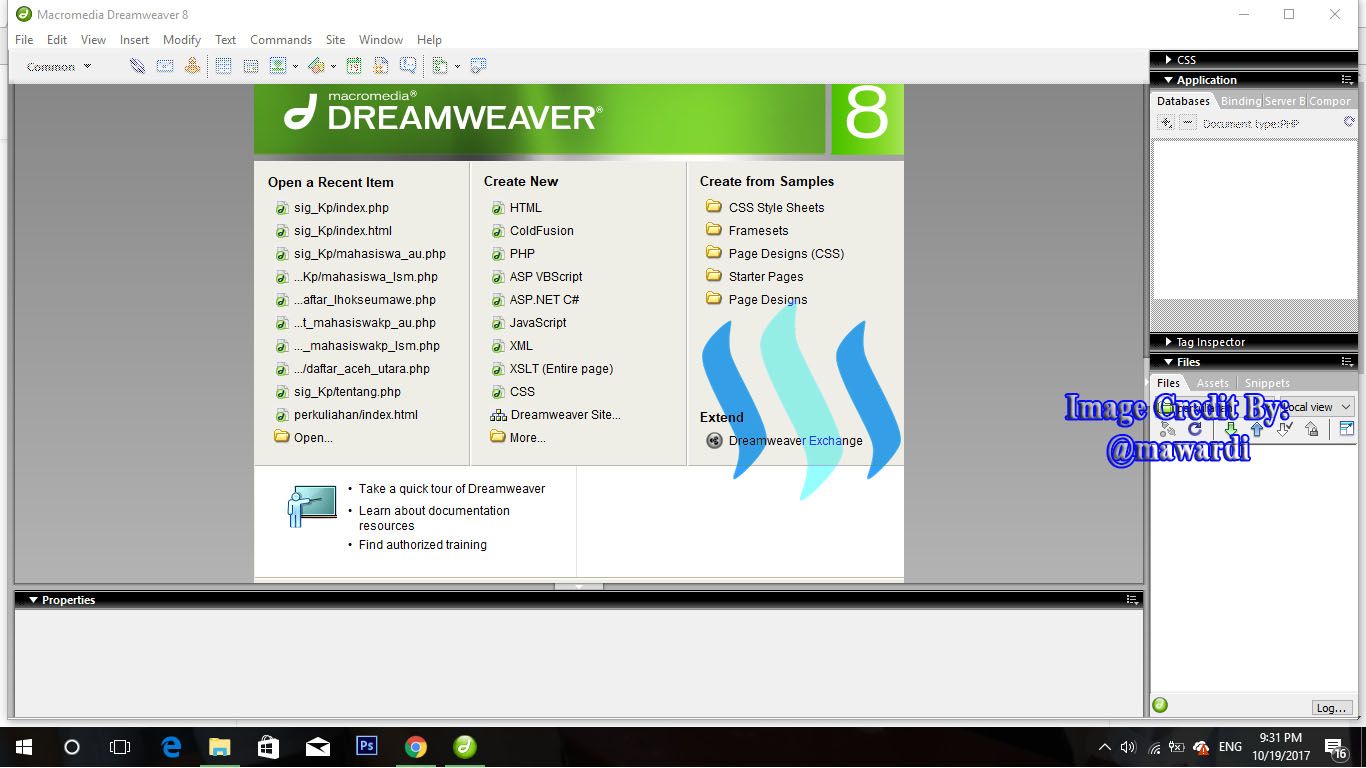This screenshot has height=768, width=1366.
Task: Open the CSS Style Sheets samples folder
Action: 765,208
